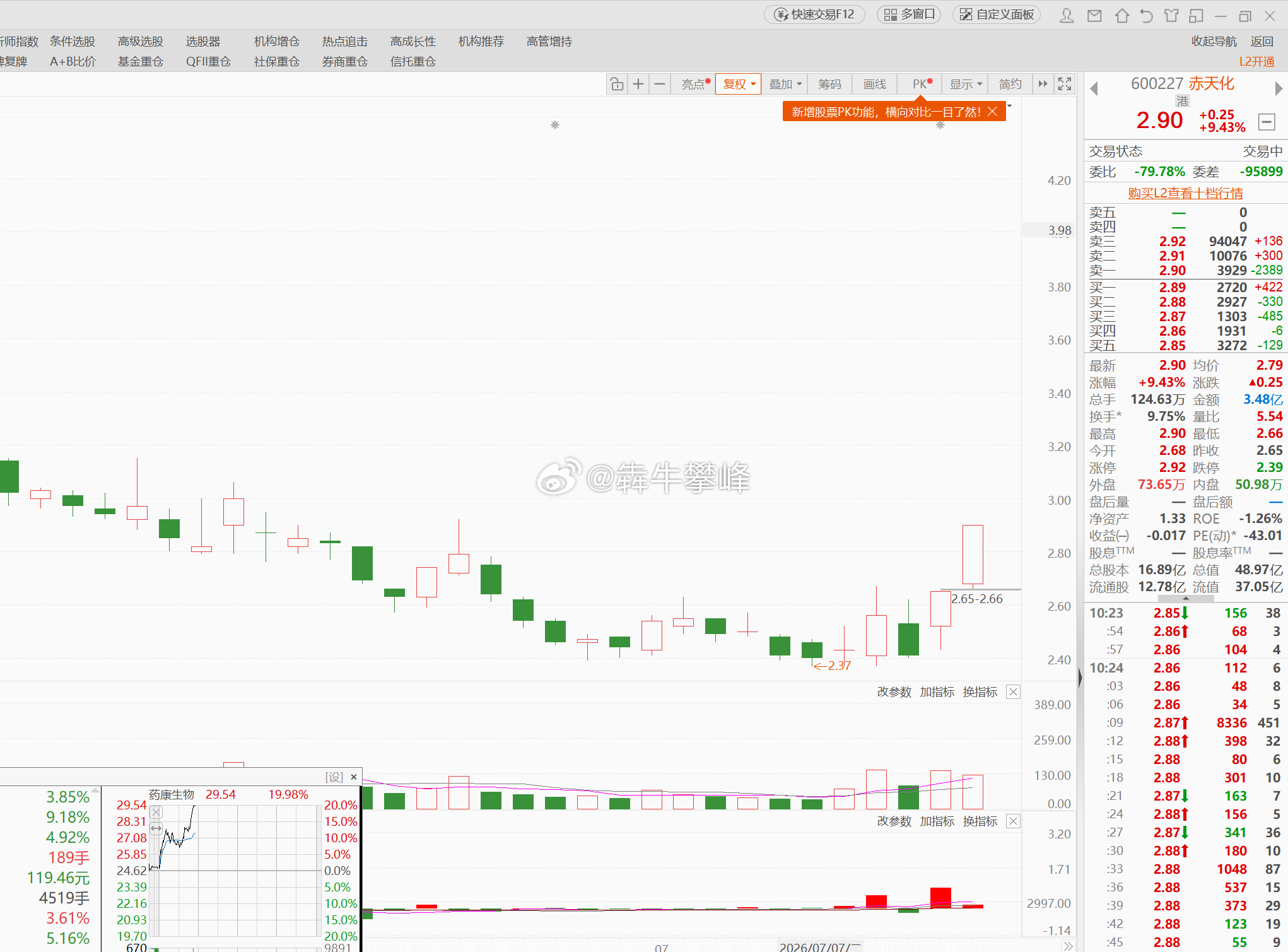Collapse quote panel with minus box icon

(x=1267, y=122)
